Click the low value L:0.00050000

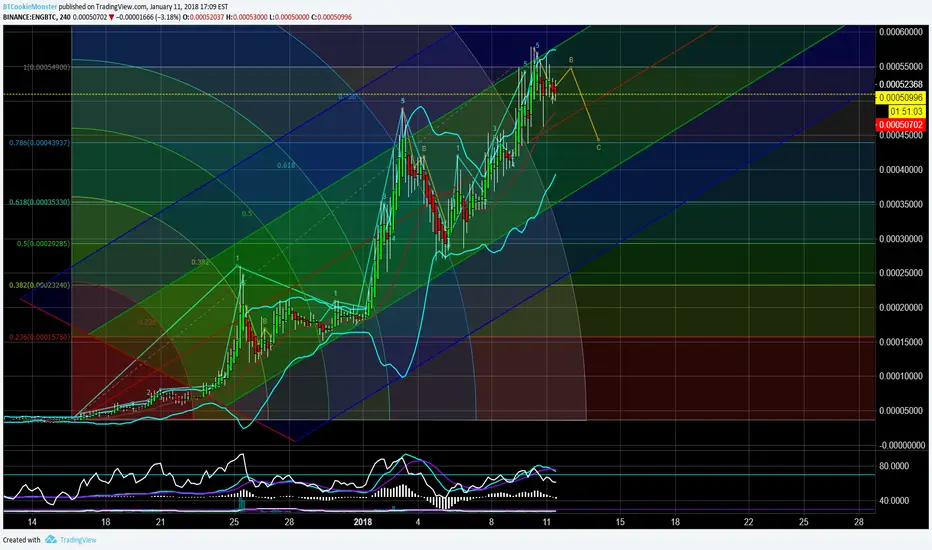tap(289, 17)
